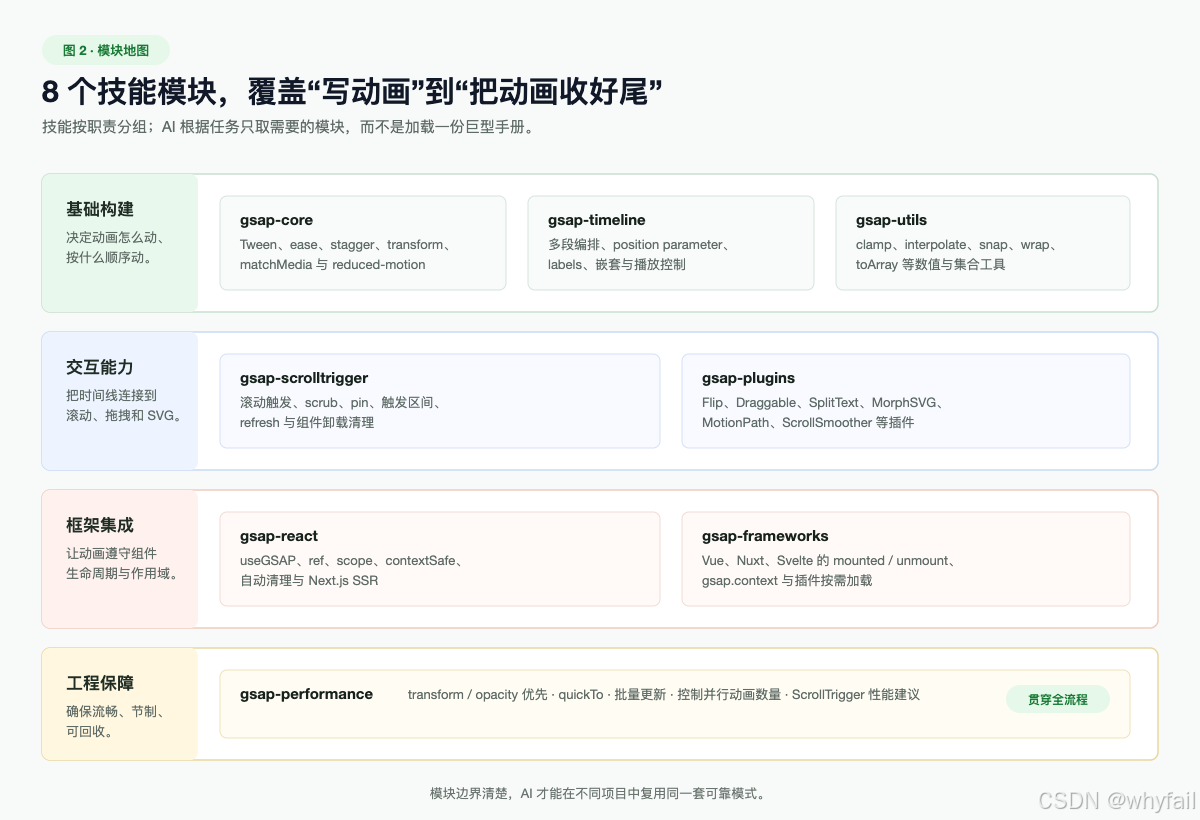The image size is (1200, 820).
Task: Click '确保流畅、节制、' description text
Action: click(115, 711)
